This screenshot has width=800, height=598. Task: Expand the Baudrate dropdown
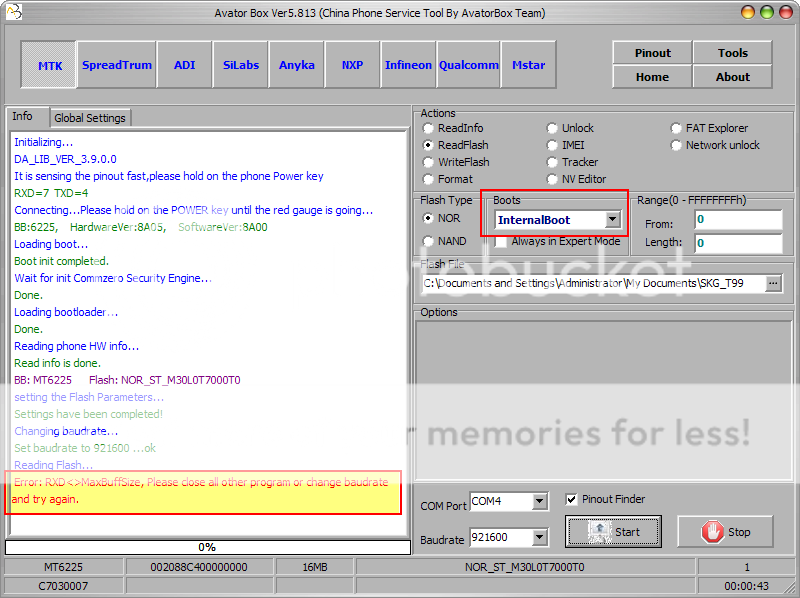(539, 537)
